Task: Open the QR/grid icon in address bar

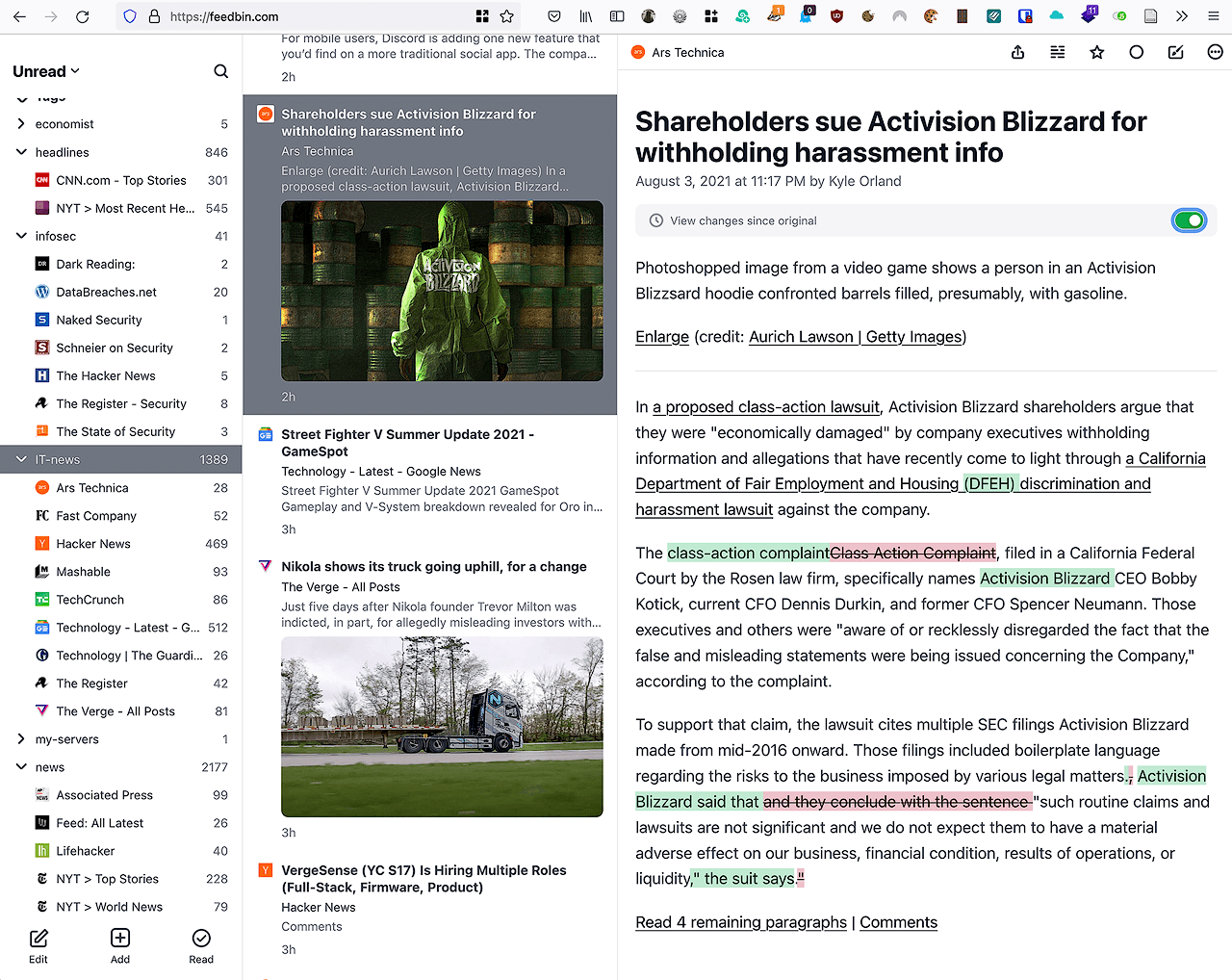Action: coord(482,16)
